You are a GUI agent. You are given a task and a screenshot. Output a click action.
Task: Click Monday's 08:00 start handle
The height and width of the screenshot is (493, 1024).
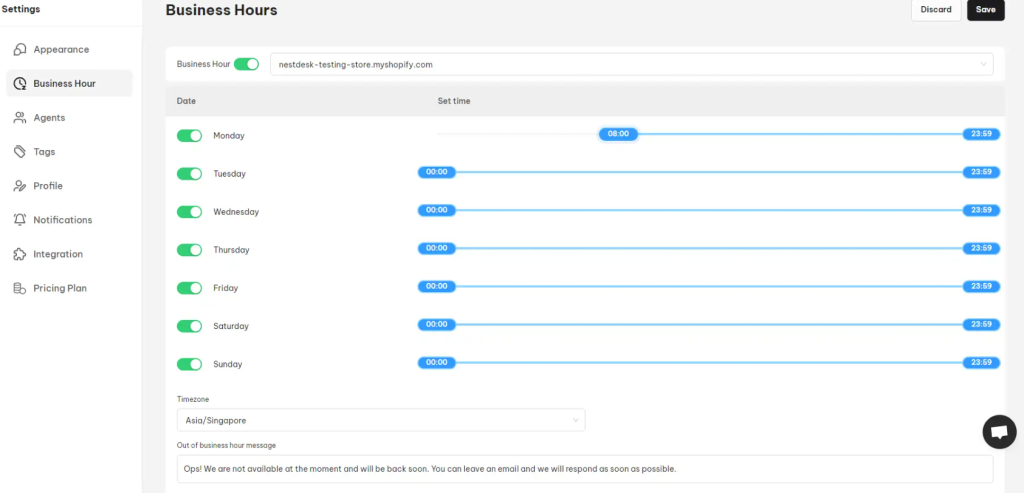pyautogui.click(x=618, y=134)
